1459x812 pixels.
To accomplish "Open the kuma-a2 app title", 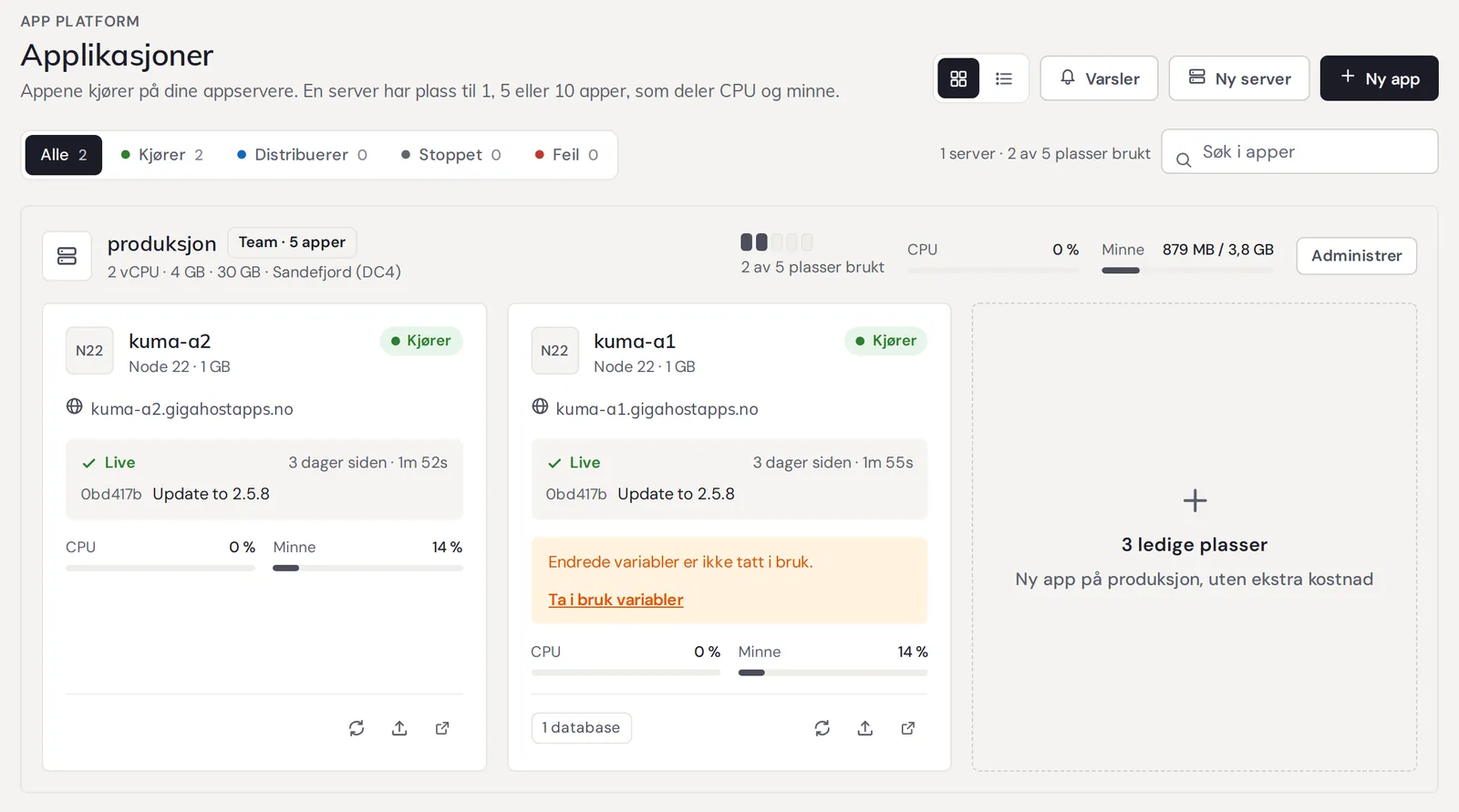I will click(170, 342).
